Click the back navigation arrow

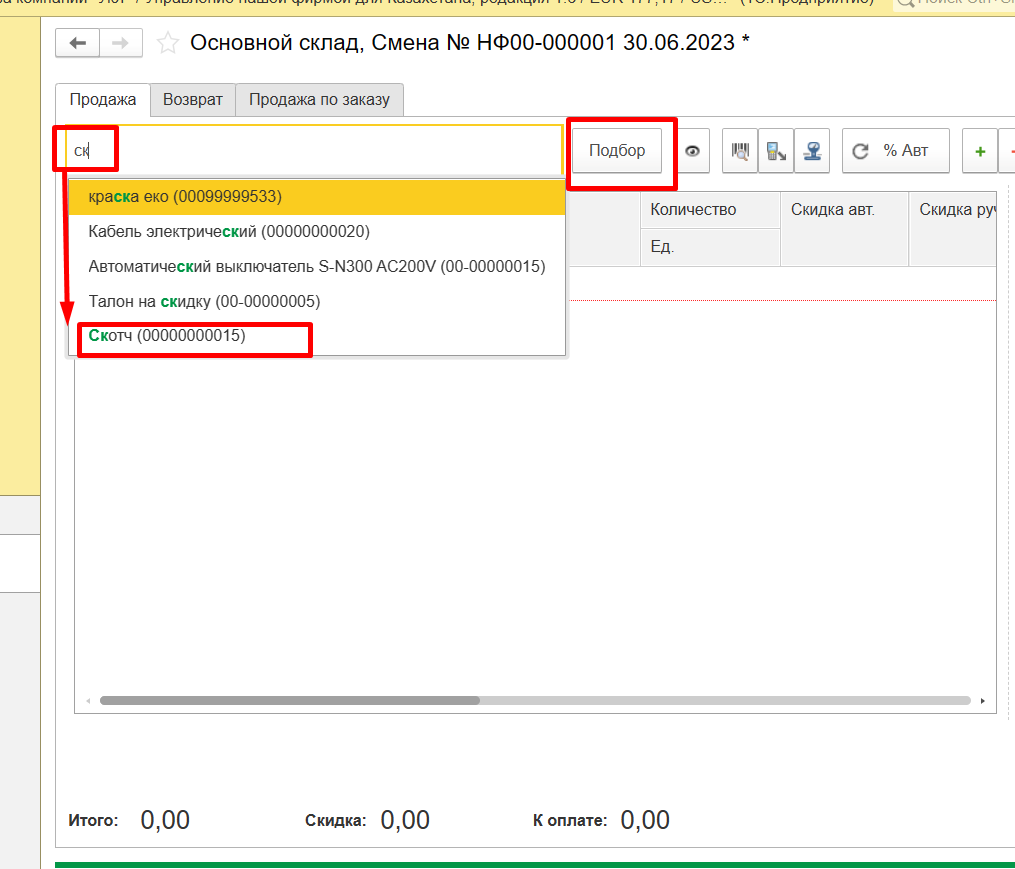coord(77,43)
